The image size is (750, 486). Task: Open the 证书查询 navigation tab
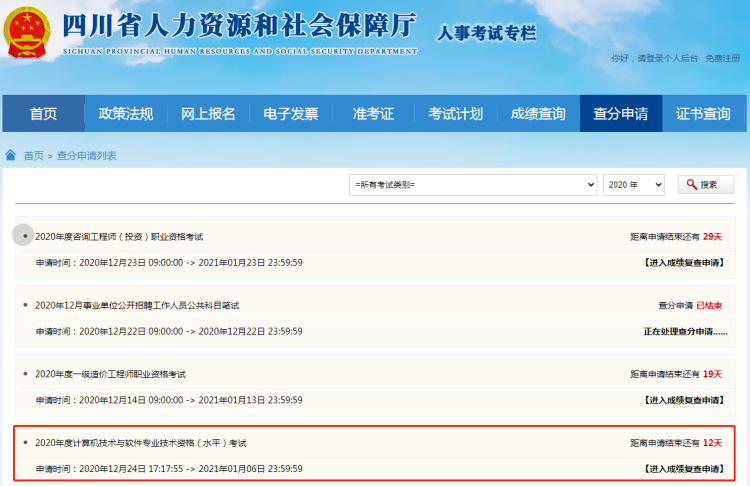pos(703,113)
